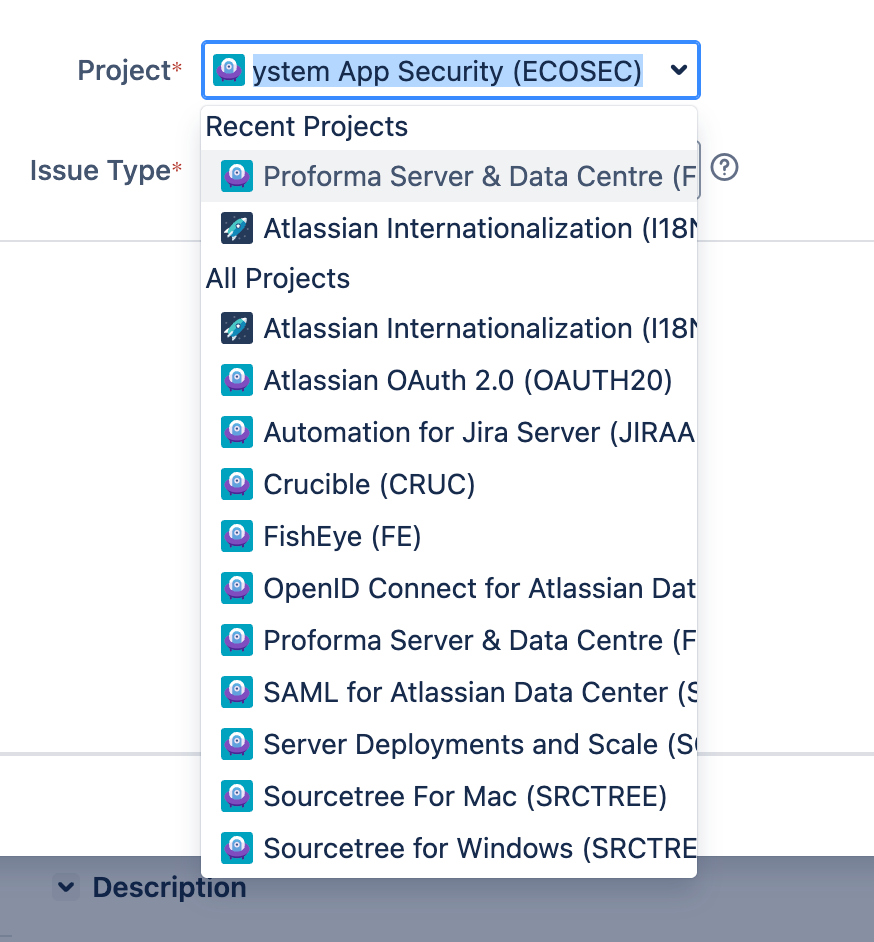Click the Description section heading
This screenshot has width=874, height=942.
(169, 887)
